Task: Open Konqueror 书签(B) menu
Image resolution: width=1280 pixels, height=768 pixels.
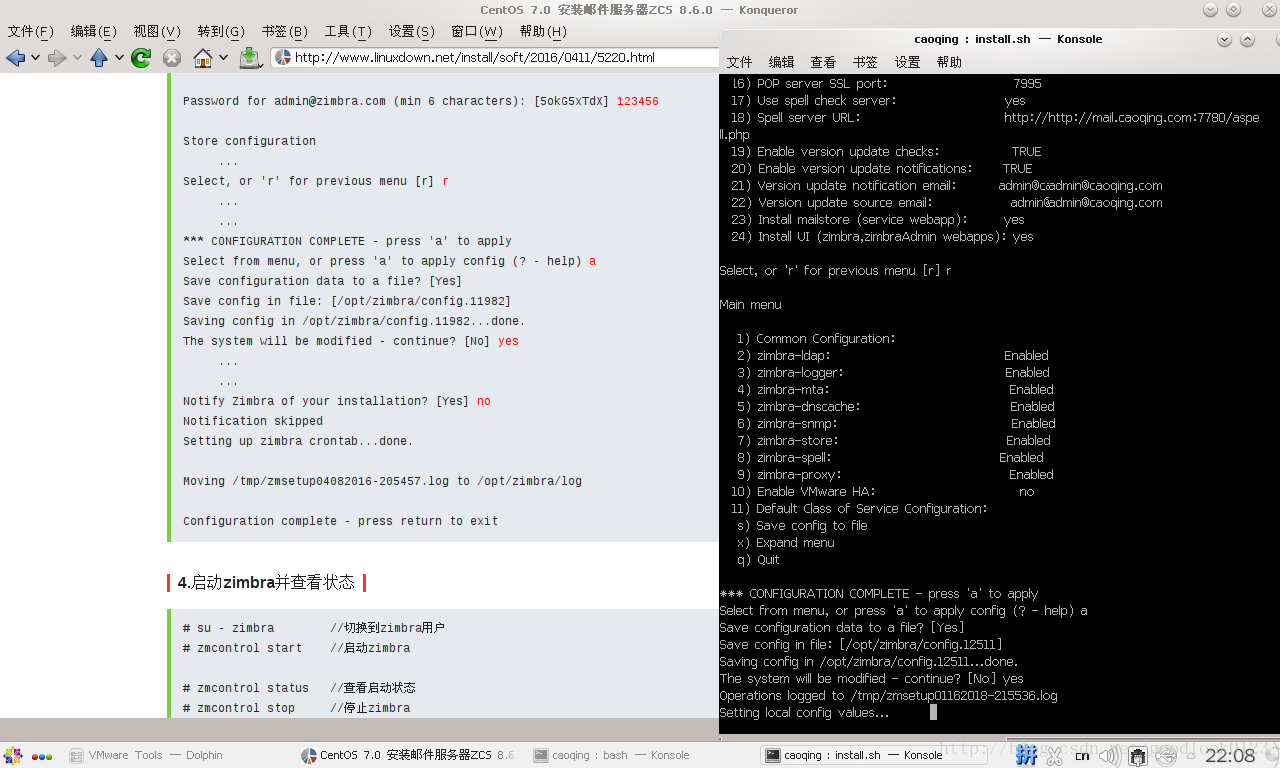Action: (x=285, y=32)
